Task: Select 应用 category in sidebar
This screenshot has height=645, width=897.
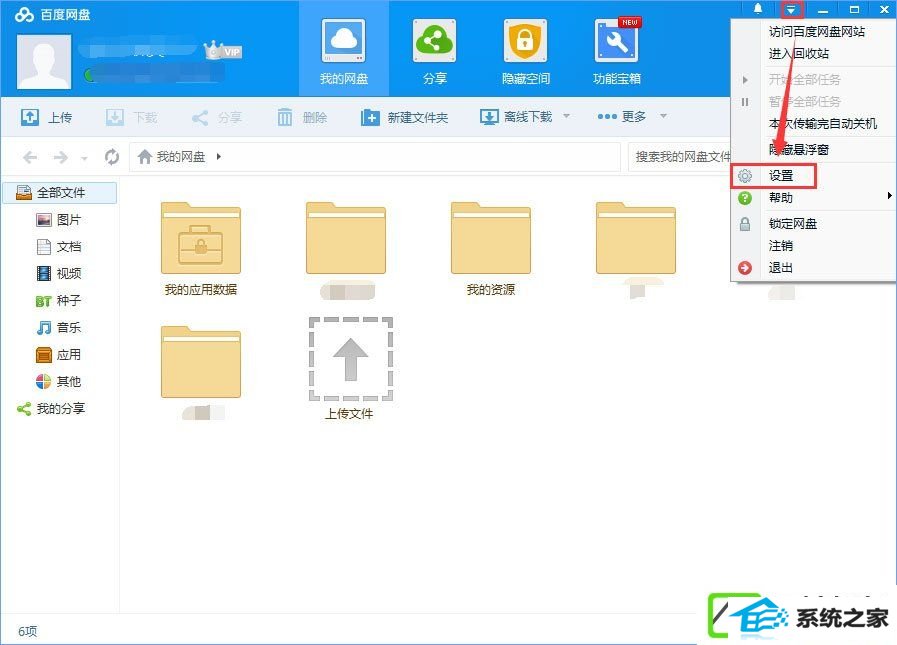Action: click(59, 354)
